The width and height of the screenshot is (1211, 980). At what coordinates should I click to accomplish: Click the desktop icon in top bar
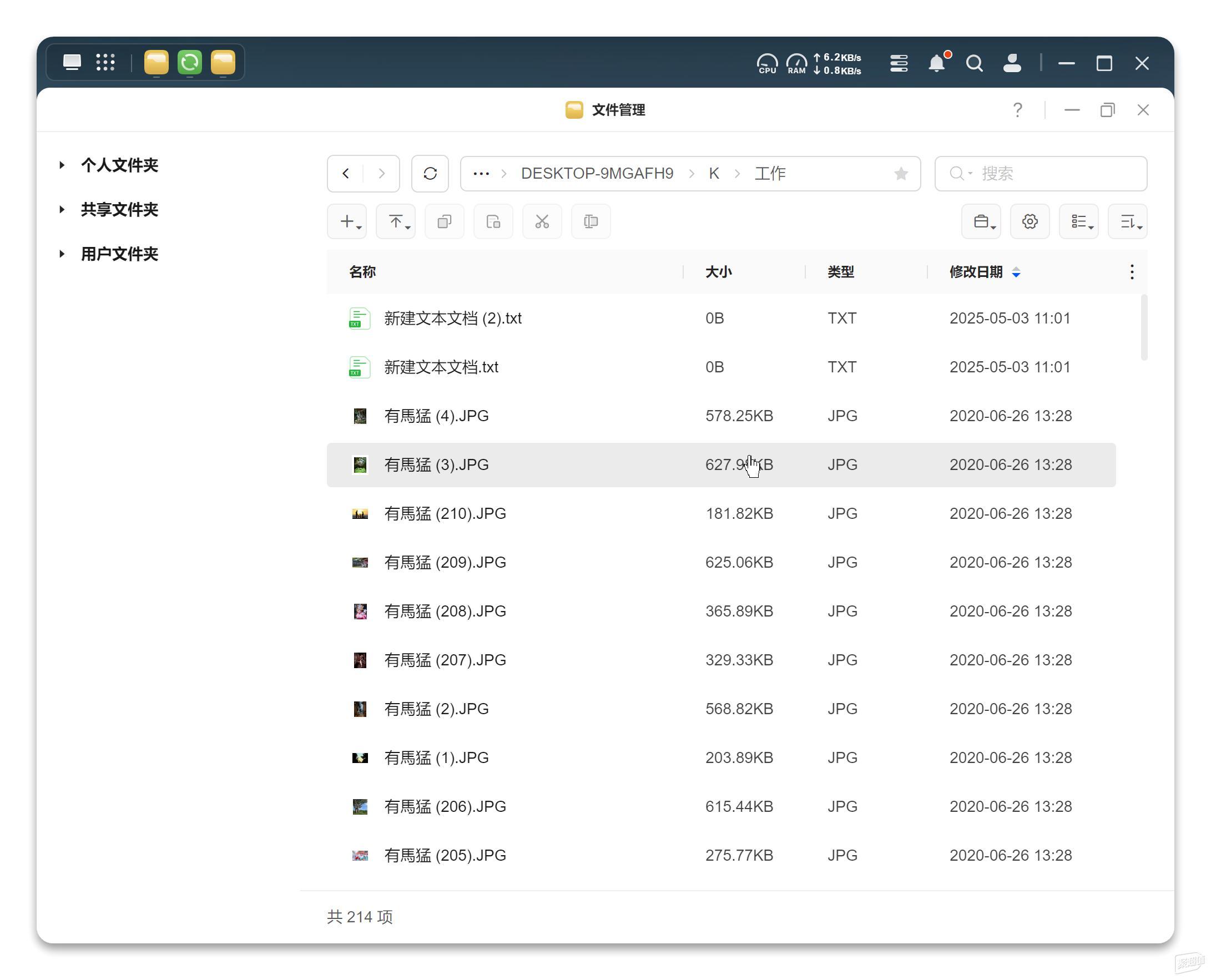[72, 62]
